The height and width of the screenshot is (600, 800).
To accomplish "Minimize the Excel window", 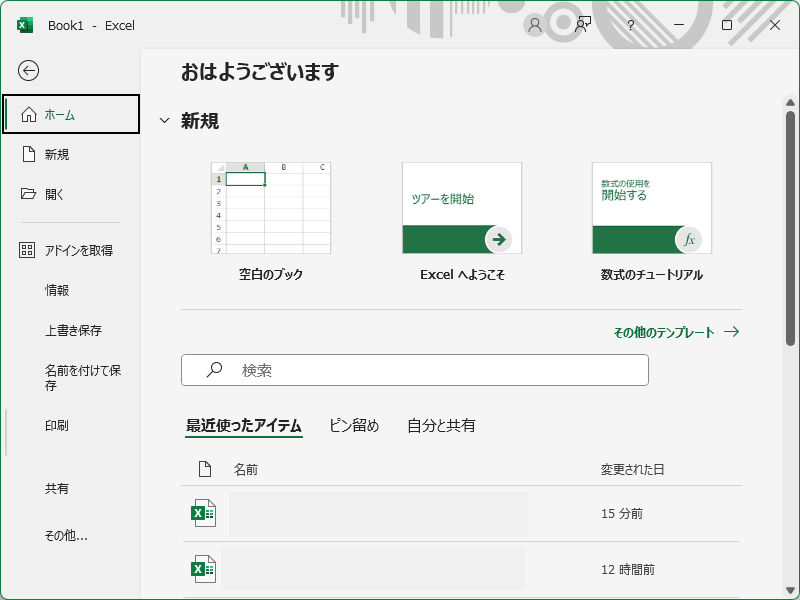I will (679, 25).
